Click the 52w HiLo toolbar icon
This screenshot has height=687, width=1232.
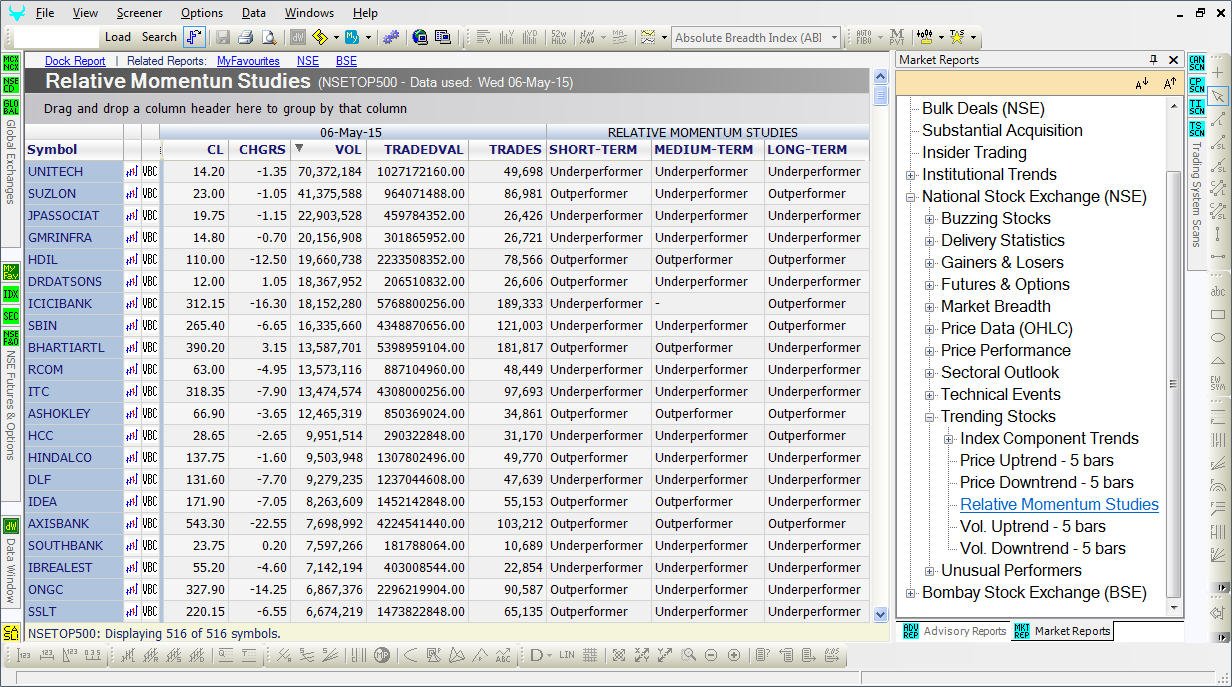[x=559, y=37]
